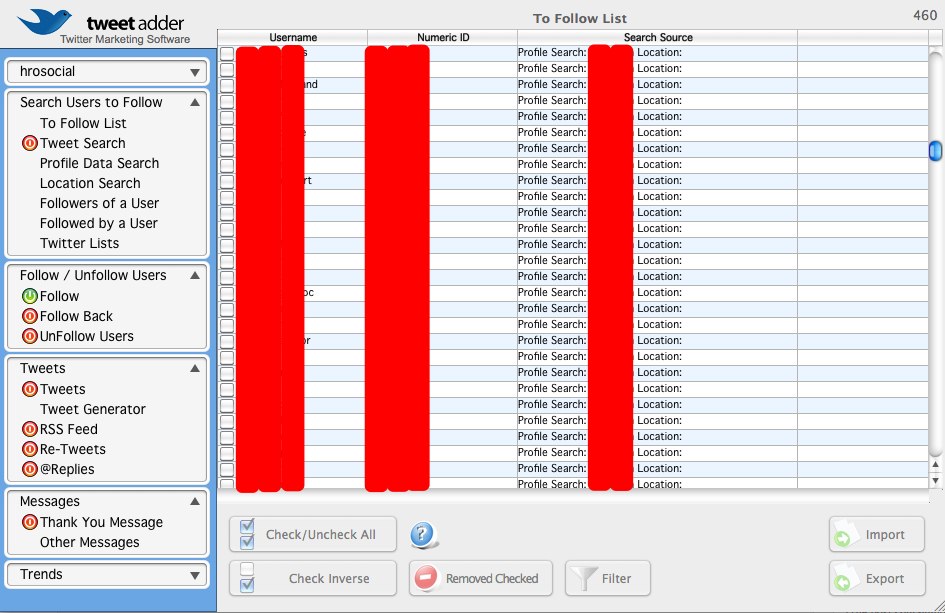The image size is (945, 613).
Task: Sort by the Numeric ID column header
Action: coord(443,37)
